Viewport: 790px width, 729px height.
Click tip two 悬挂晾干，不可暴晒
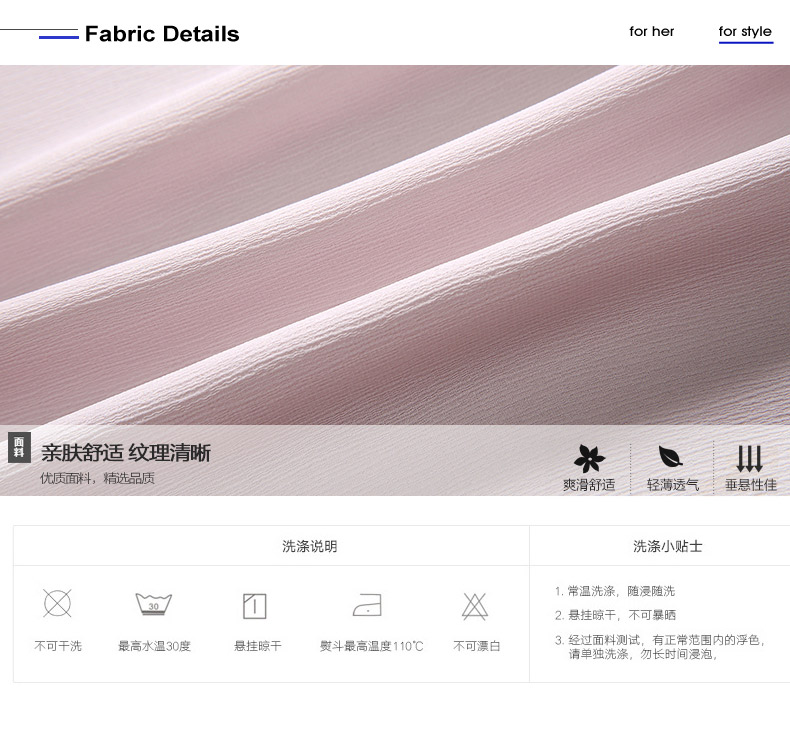click(621, 615)
